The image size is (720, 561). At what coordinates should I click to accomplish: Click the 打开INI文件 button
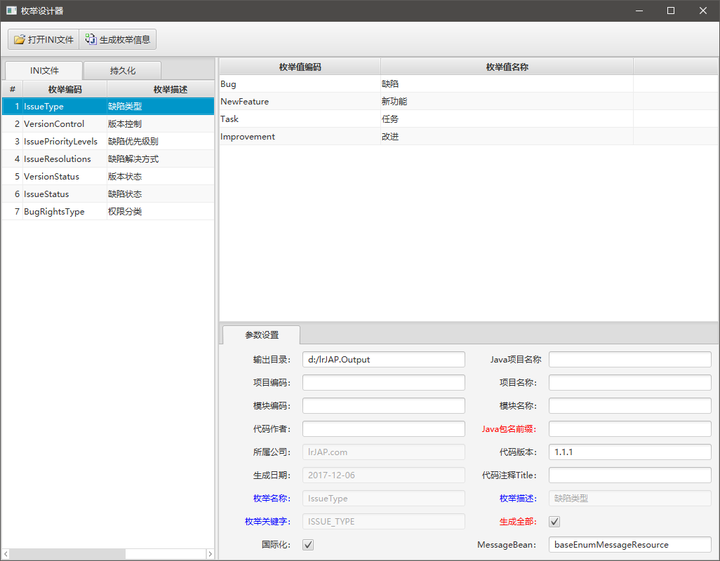[x=44, y=39]
